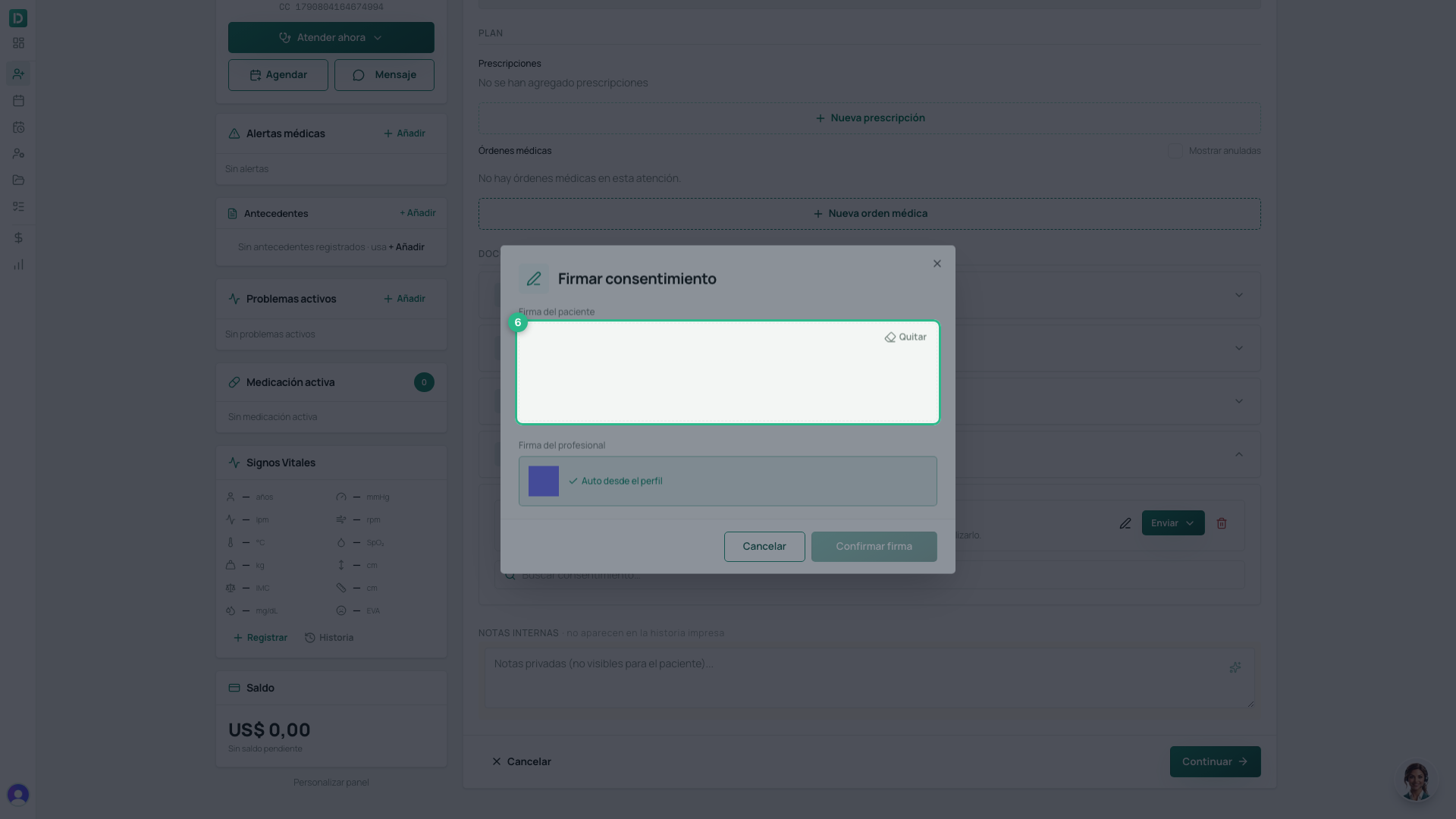Viewport: 1456px width, 819px height.
Task: Open the patients icon in sidebar
Action: pyautogui.click(x=18, y=74)
